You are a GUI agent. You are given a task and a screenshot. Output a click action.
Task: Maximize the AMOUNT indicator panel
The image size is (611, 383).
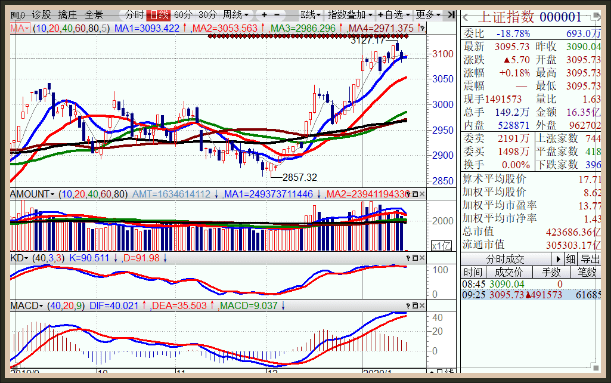[415, 194]
